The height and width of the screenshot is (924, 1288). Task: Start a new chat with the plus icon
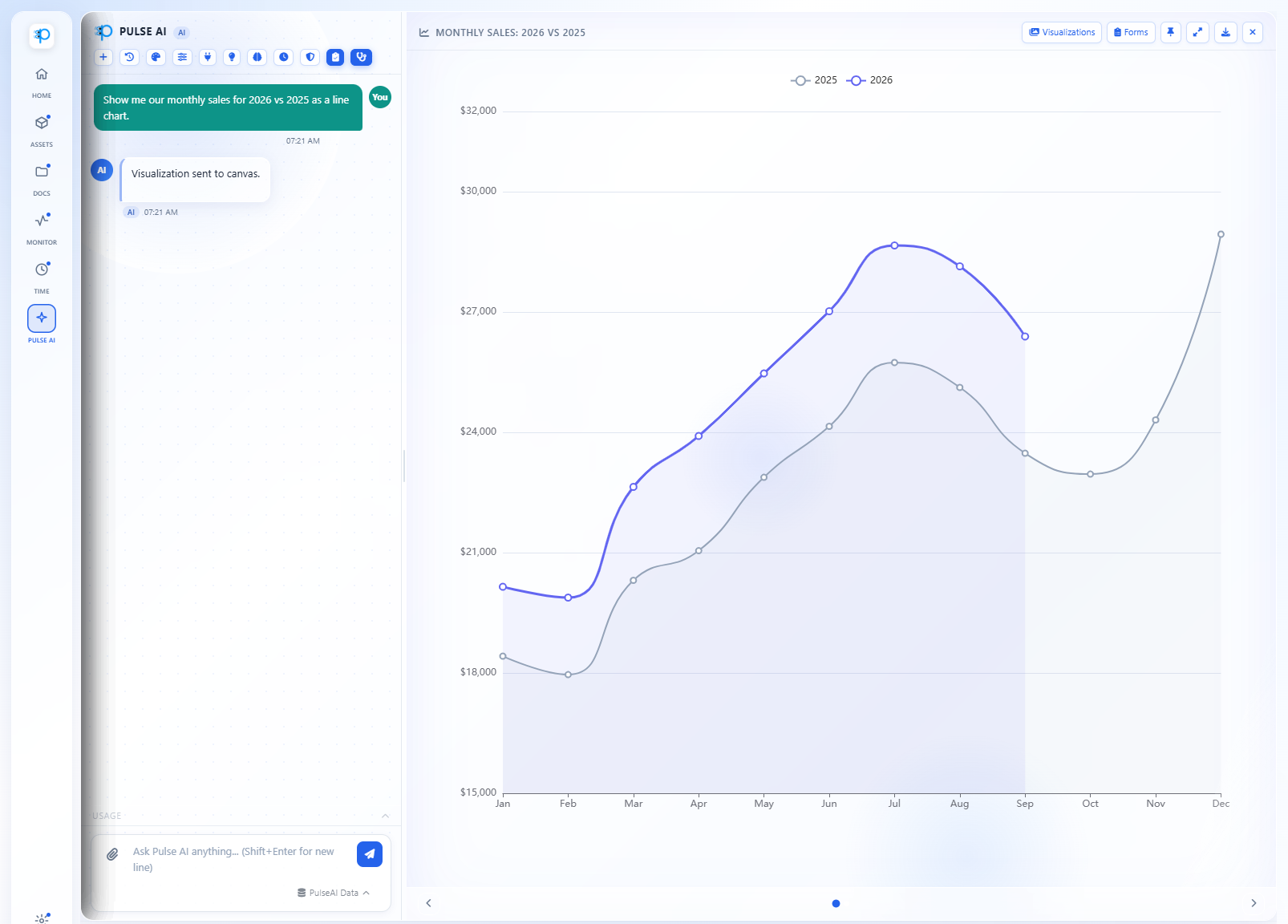(103, 57)
